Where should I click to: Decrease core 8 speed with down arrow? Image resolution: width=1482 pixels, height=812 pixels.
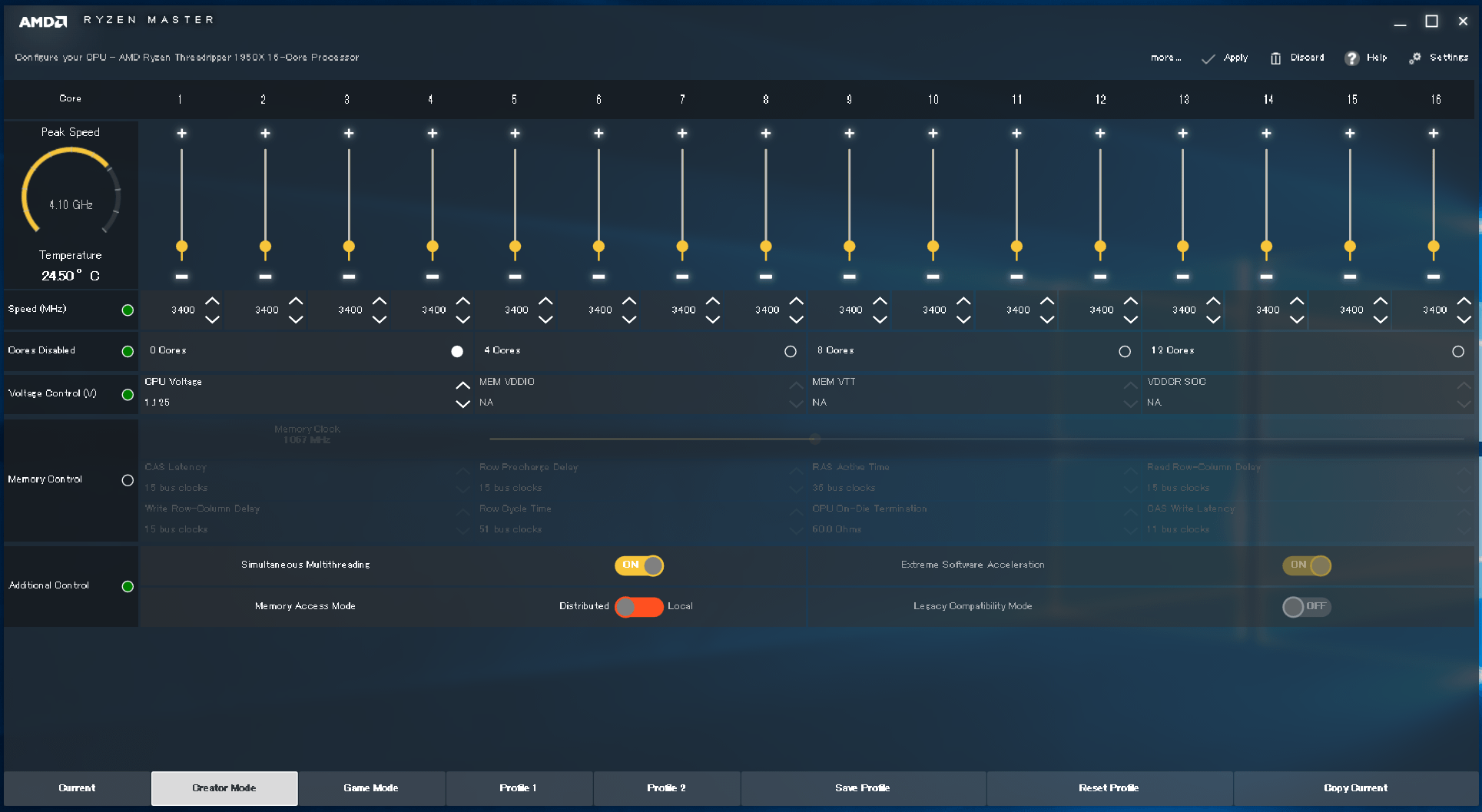pyautogui.click(x=796, y=320)
